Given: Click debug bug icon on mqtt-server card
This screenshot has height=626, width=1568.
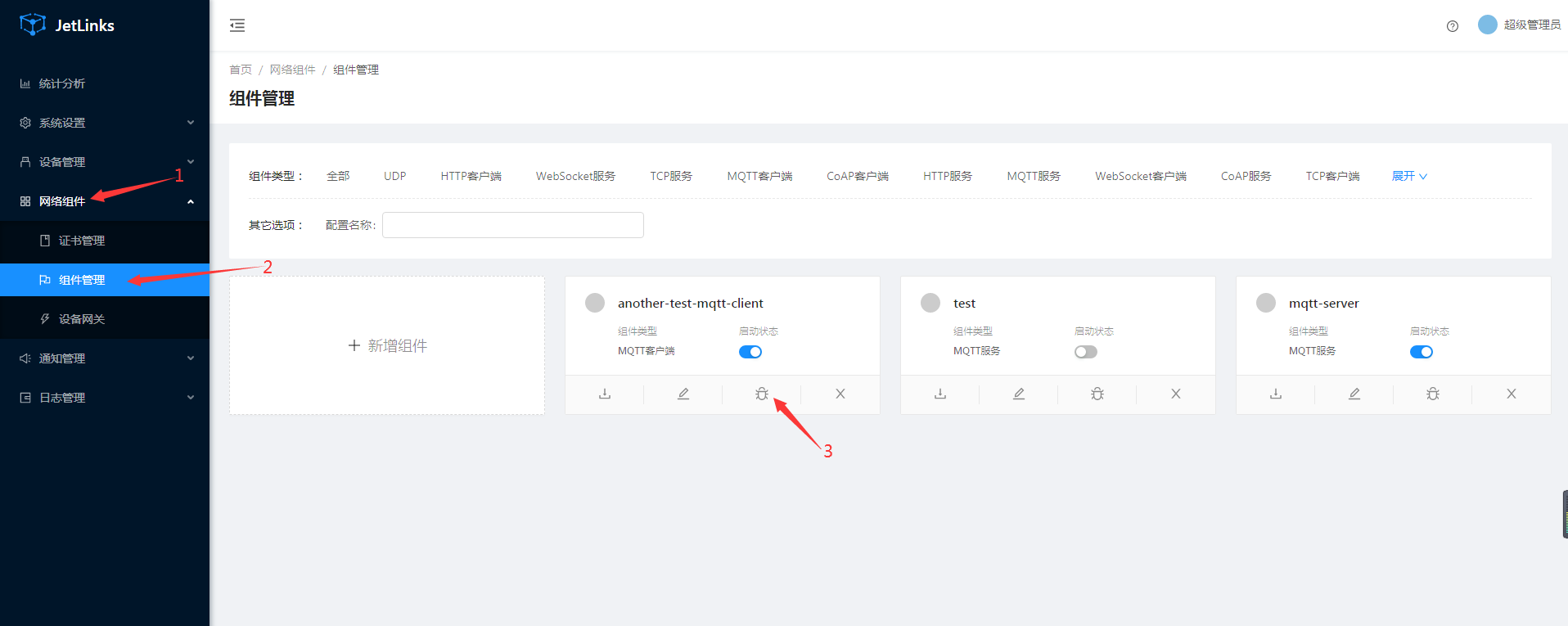Looking at the screenshot, I should pos(1432,394).
